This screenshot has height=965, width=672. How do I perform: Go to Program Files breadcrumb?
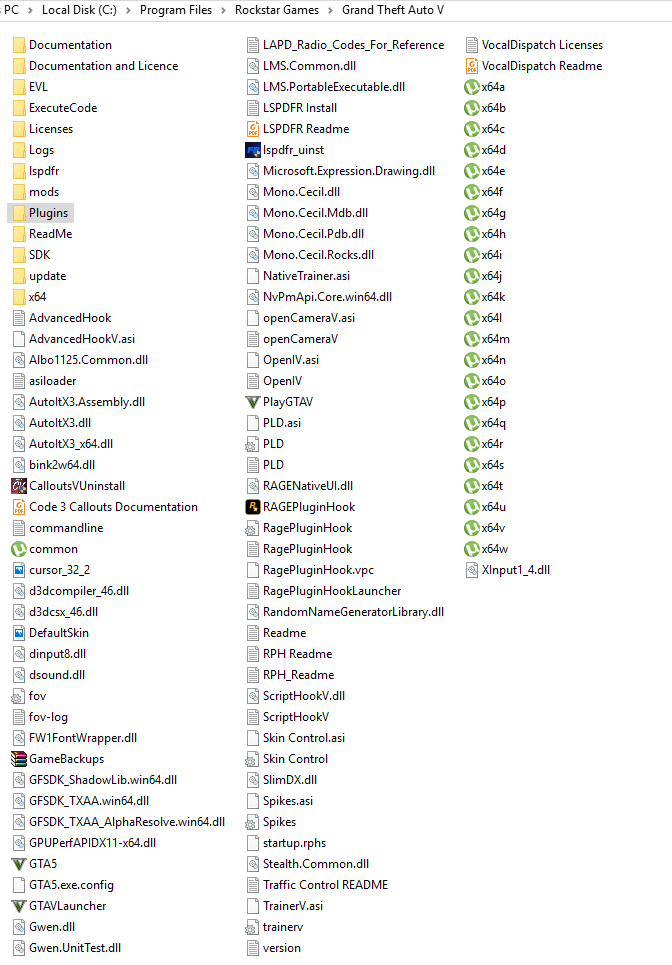[x=175, y=10]
